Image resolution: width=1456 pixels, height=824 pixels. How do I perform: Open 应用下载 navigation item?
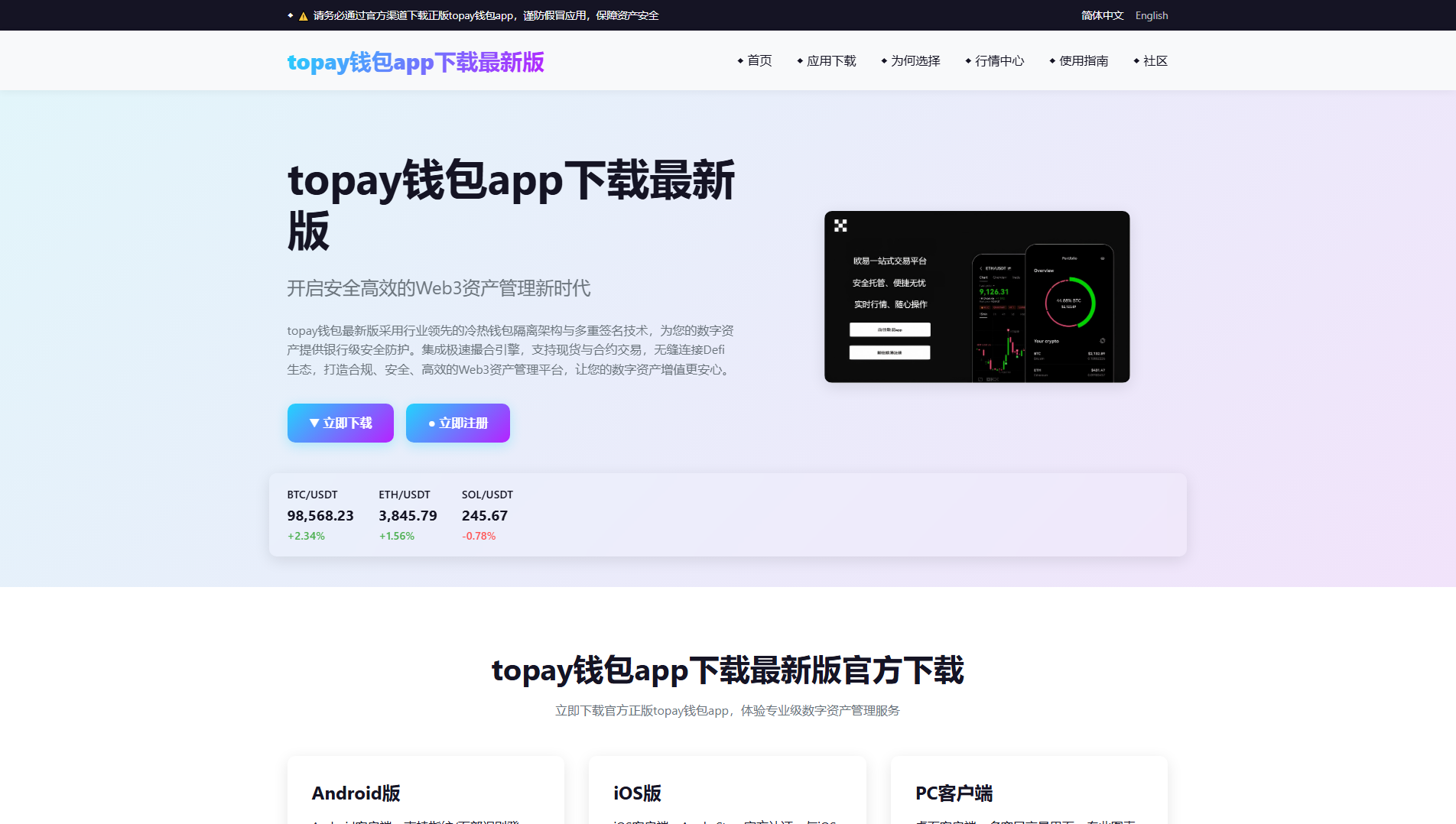pos(826,60)
